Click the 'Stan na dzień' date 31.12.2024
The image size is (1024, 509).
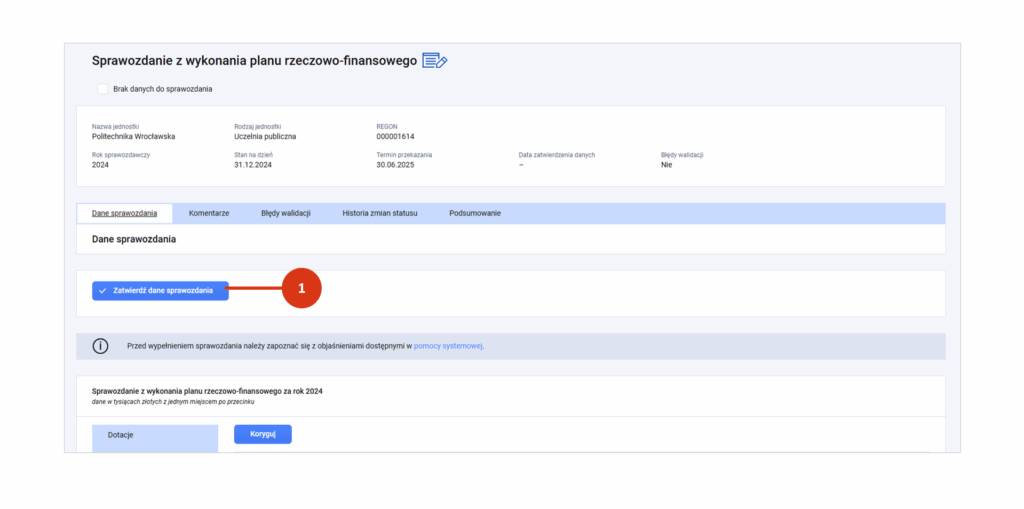[253, 165]
